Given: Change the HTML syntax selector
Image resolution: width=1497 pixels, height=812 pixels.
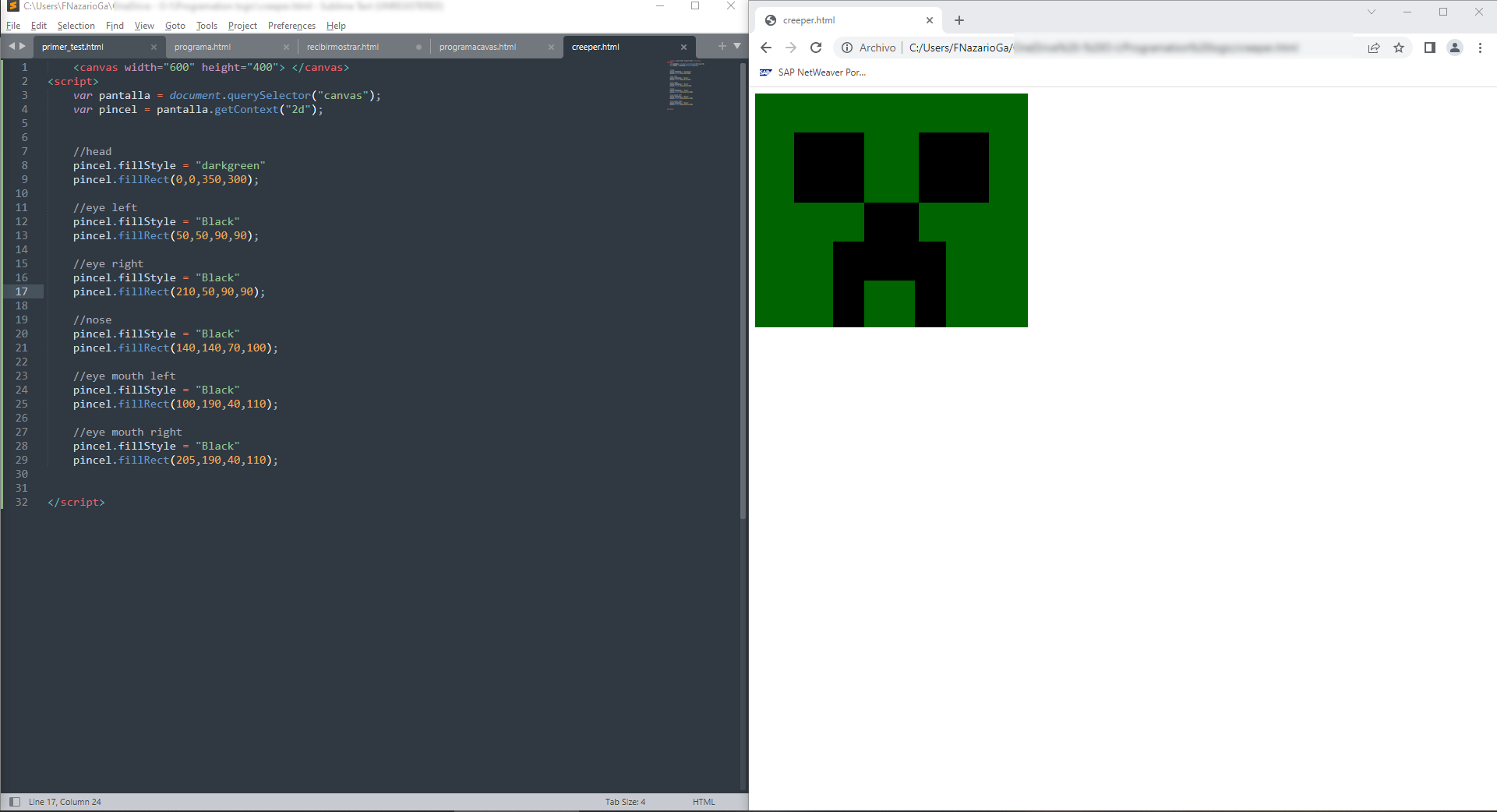Looking at the screenshot, I should tap(704, 802).
